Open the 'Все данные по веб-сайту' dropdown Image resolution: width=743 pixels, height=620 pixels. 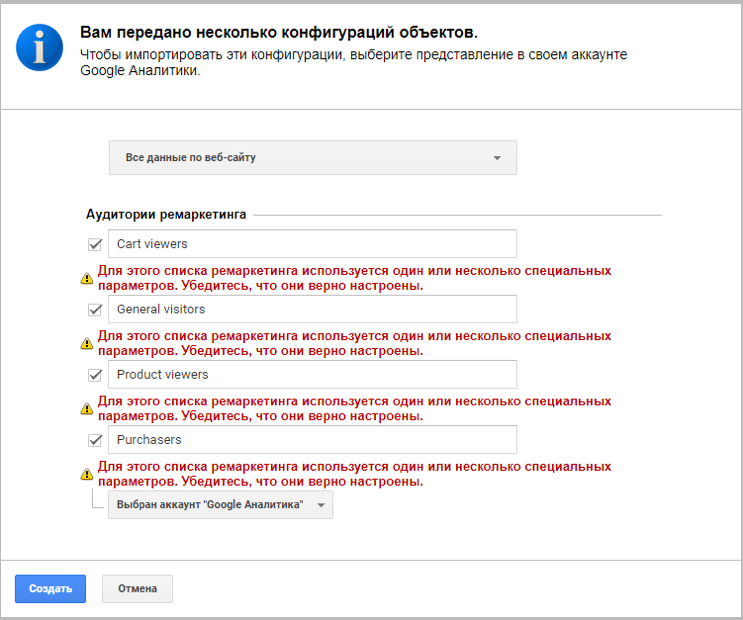[x=313, y=157]
